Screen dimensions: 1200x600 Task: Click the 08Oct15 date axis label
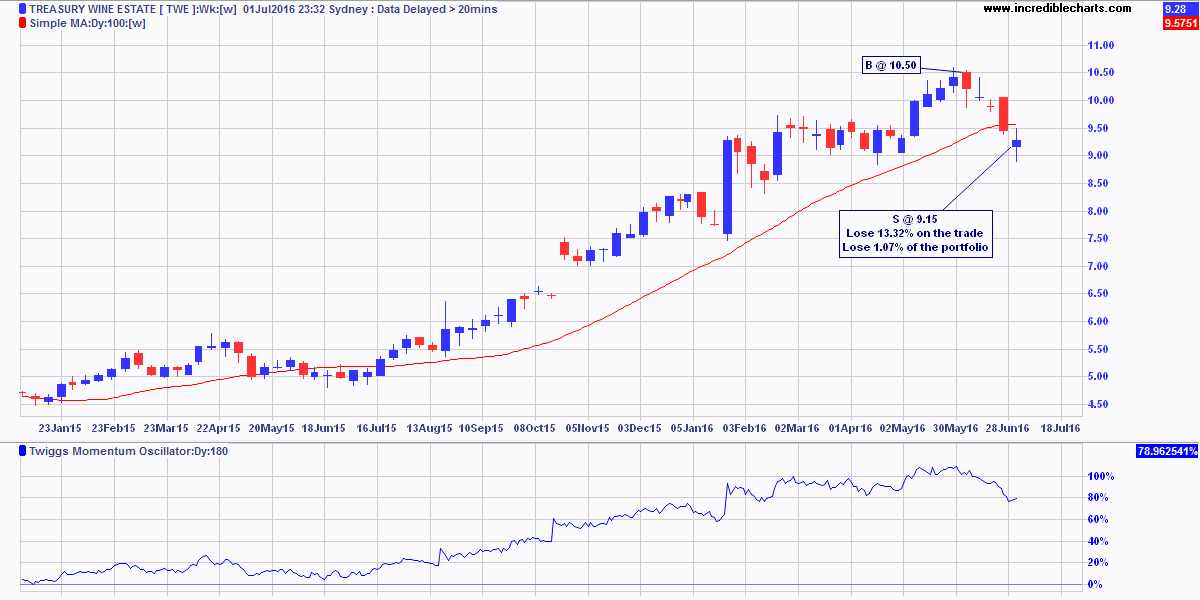[x=533, y=427]
